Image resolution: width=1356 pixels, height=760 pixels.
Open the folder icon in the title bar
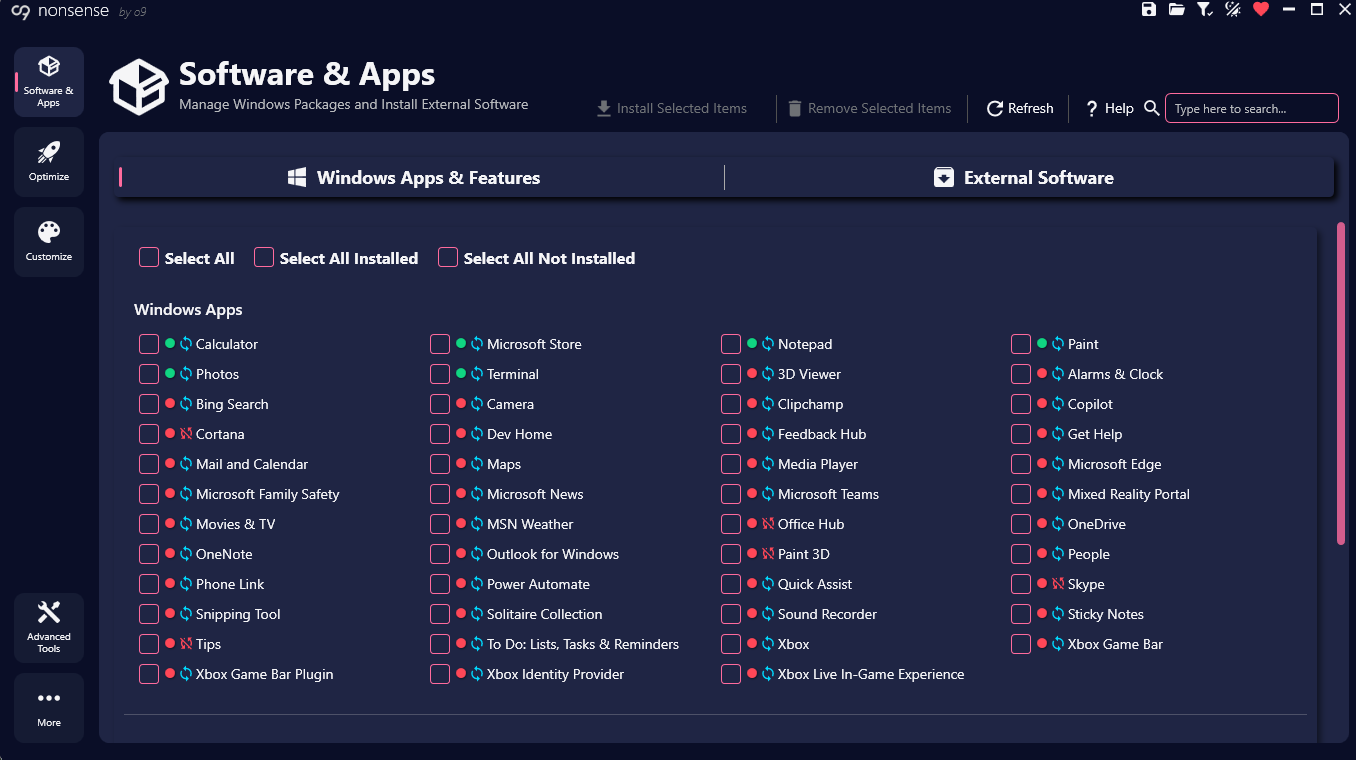click(x=1176, y=9)
